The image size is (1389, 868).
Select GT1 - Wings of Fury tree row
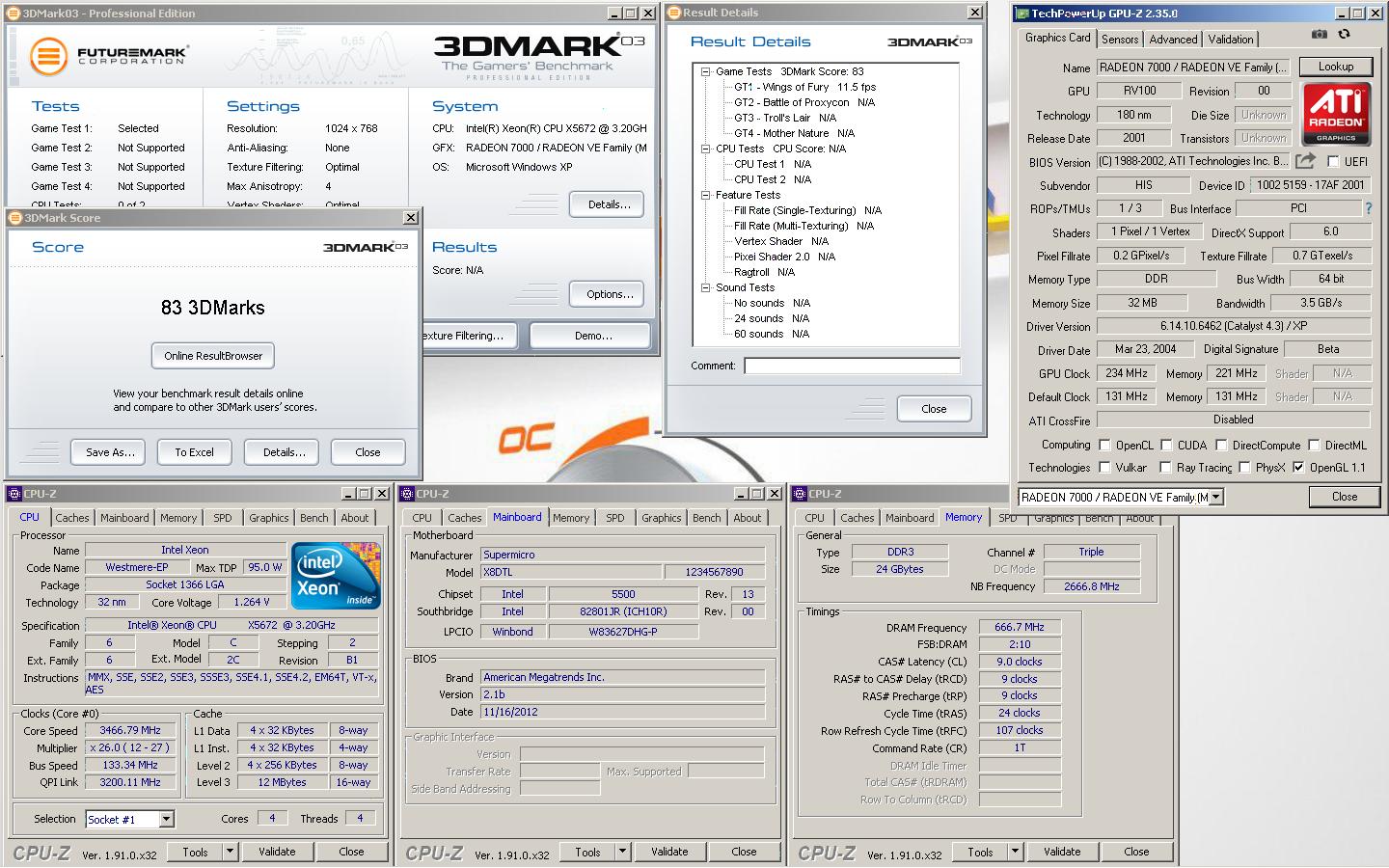point(804,87)
